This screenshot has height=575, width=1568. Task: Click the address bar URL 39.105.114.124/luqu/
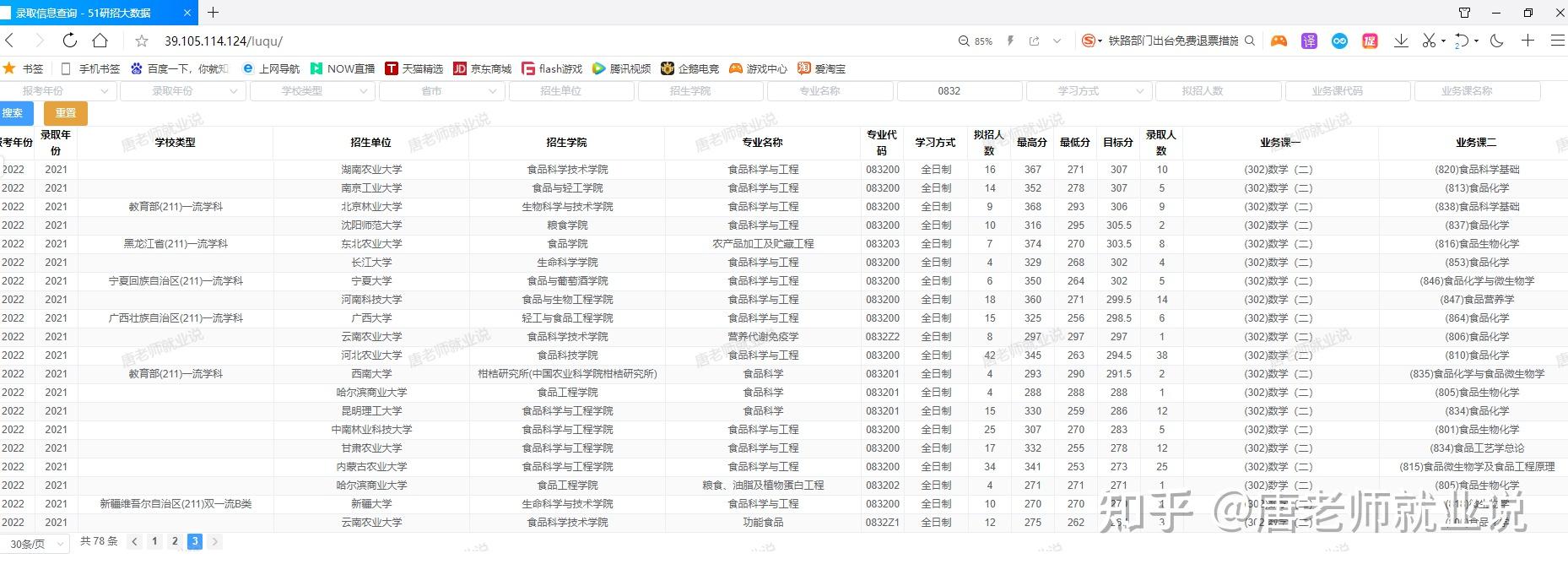click(x=224, y=41)
